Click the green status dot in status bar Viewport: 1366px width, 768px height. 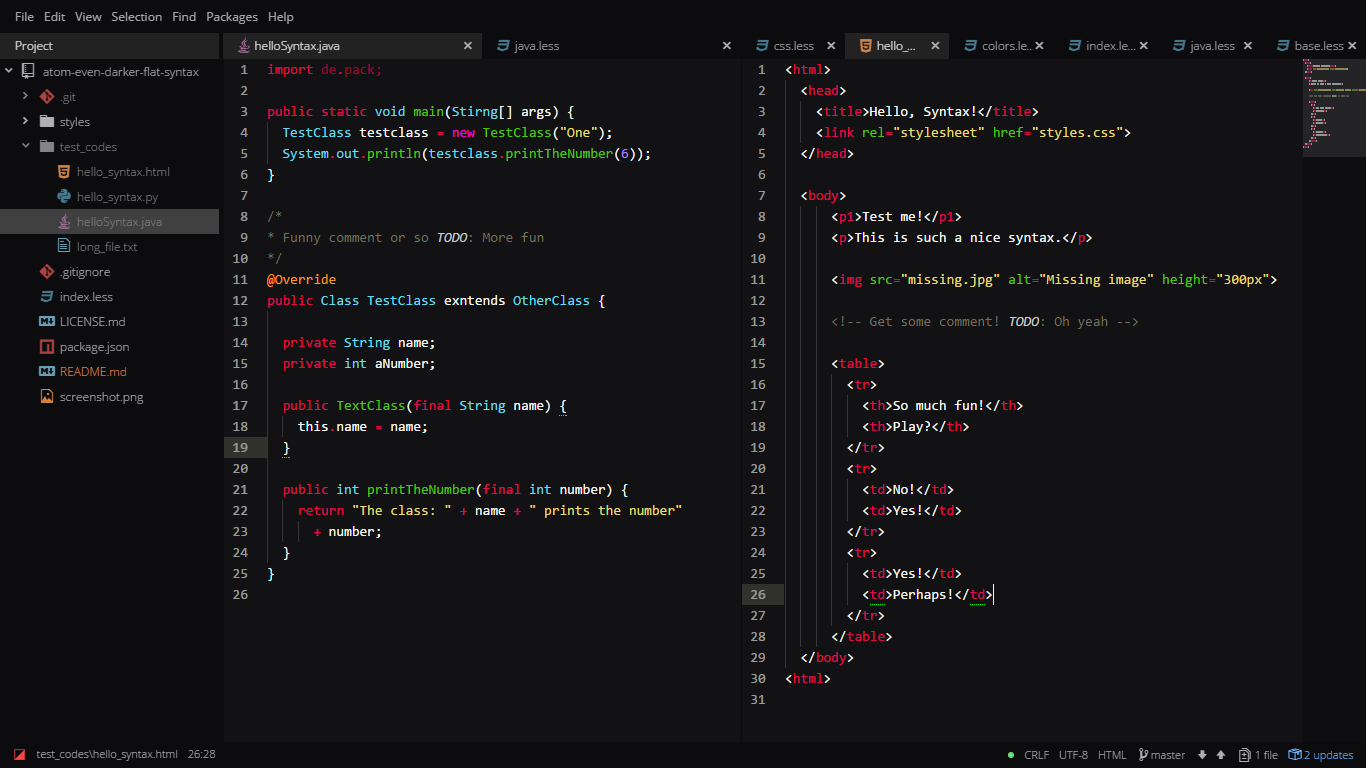1011,755
